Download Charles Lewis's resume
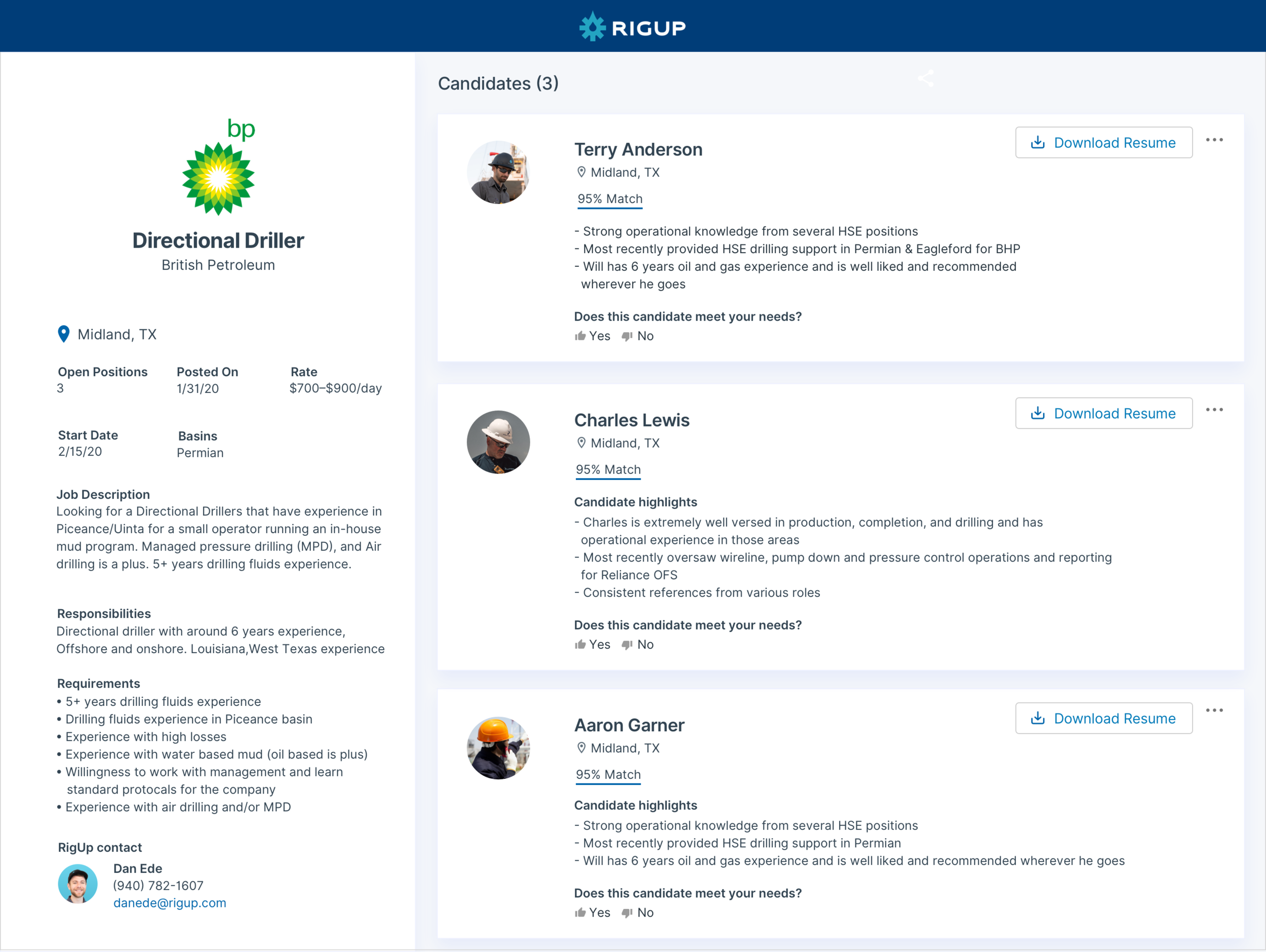The height and width of the screenshot is (952, 1266). coord(1104,413)
